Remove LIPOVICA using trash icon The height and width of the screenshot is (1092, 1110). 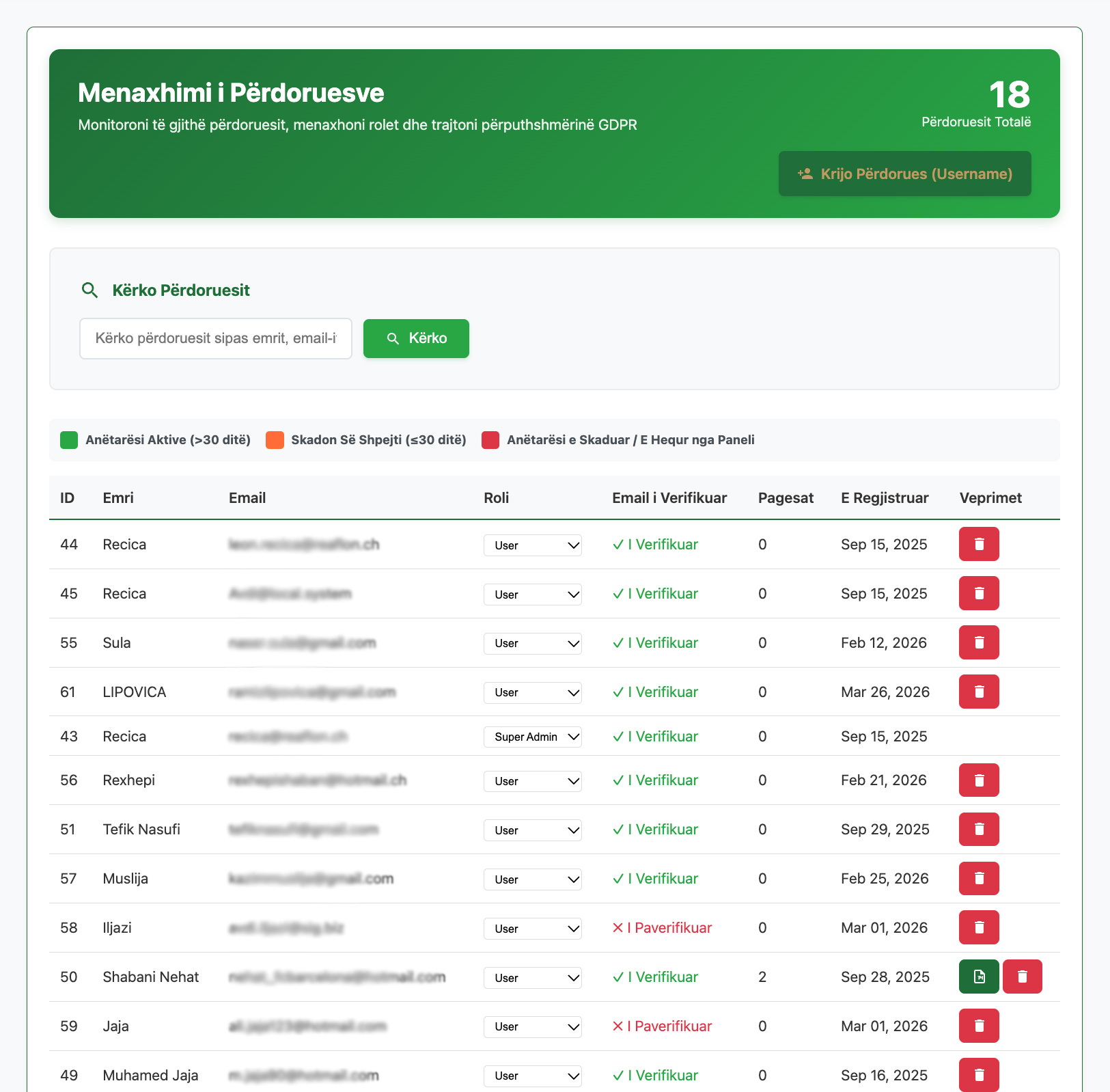click(x=979, y=692)
